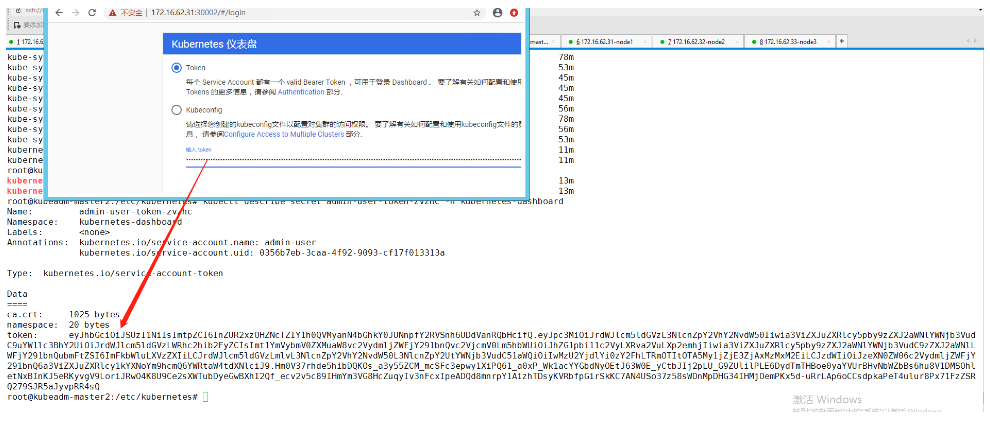Open the Authentication link
The width and height of the screenshot is (990, 425).
coord(301,92)
